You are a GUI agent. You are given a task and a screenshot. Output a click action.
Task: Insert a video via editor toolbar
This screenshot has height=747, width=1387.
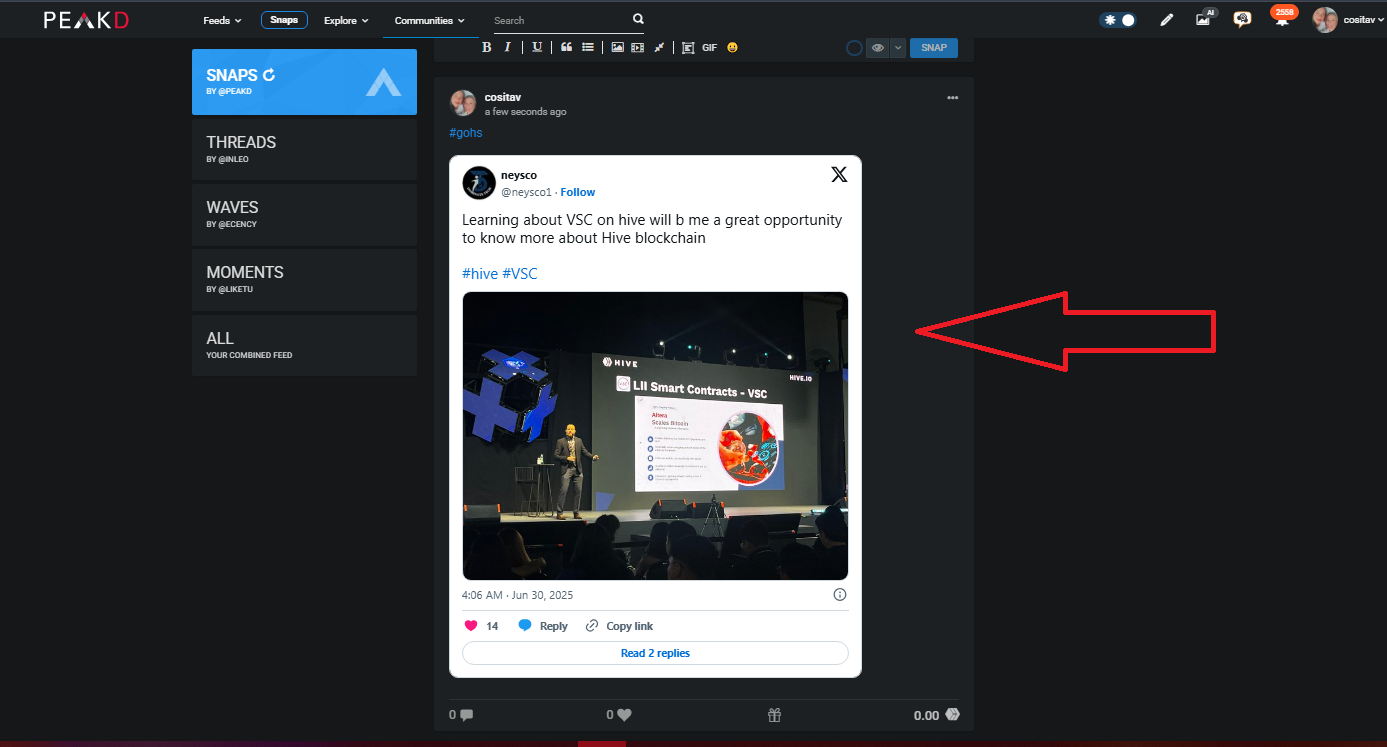(x=637, y=47)
